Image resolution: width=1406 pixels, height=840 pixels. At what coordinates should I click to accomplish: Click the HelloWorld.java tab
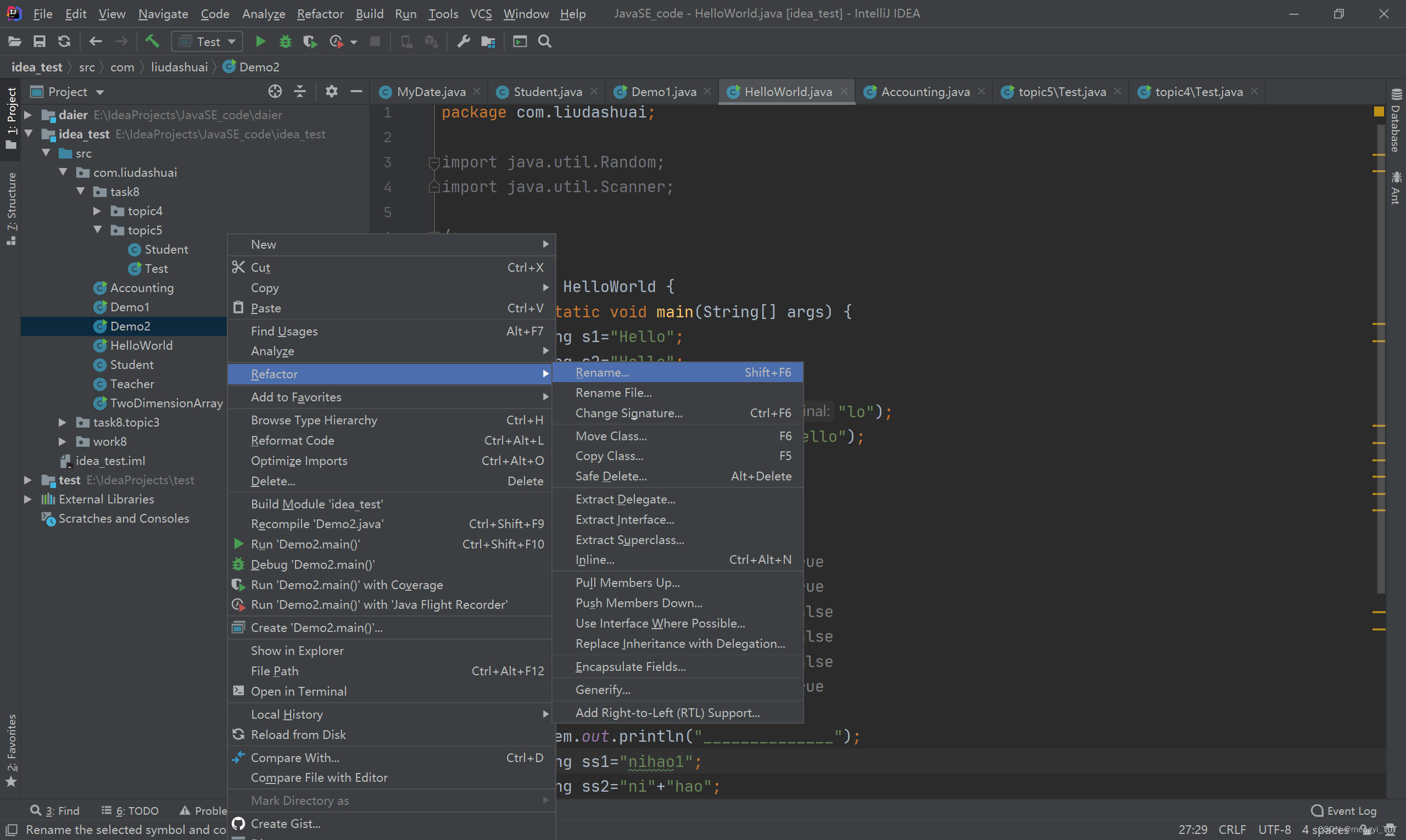pos(786,91)
